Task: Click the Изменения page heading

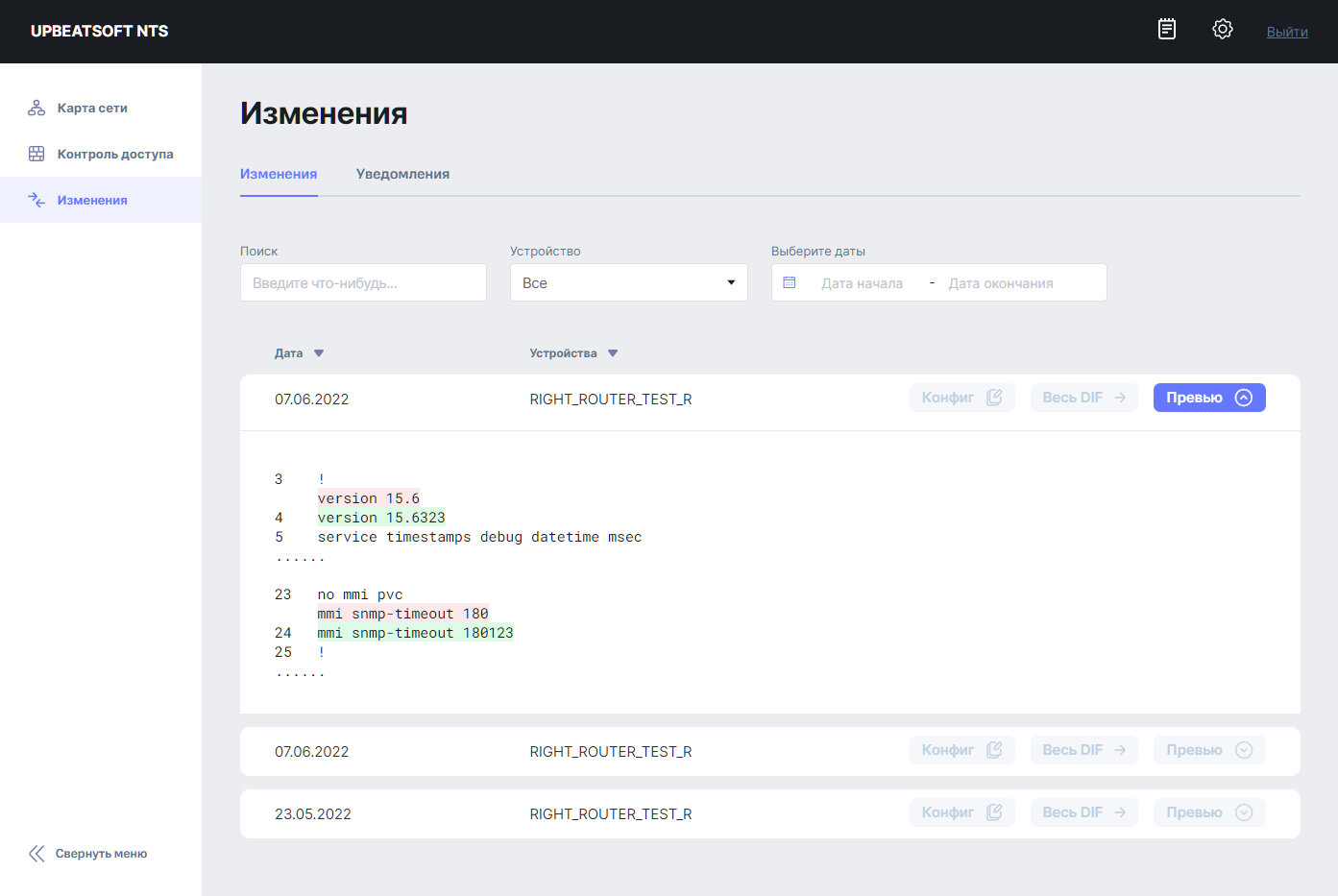Action: point(324,113)
